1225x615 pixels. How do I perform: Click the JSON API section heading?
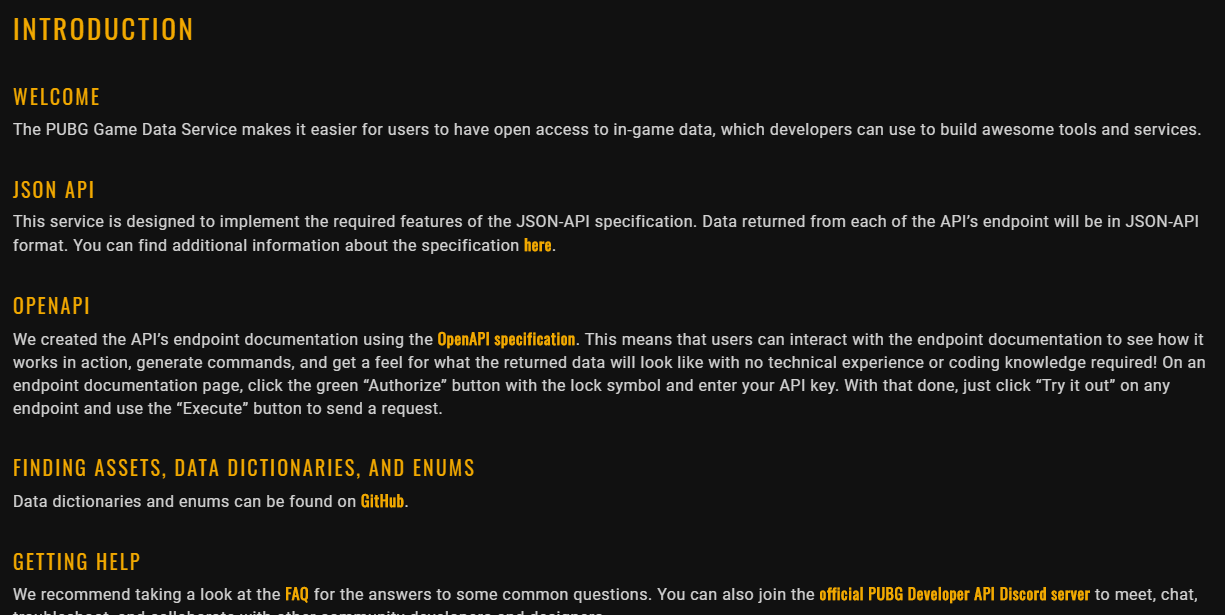[53, 189]
